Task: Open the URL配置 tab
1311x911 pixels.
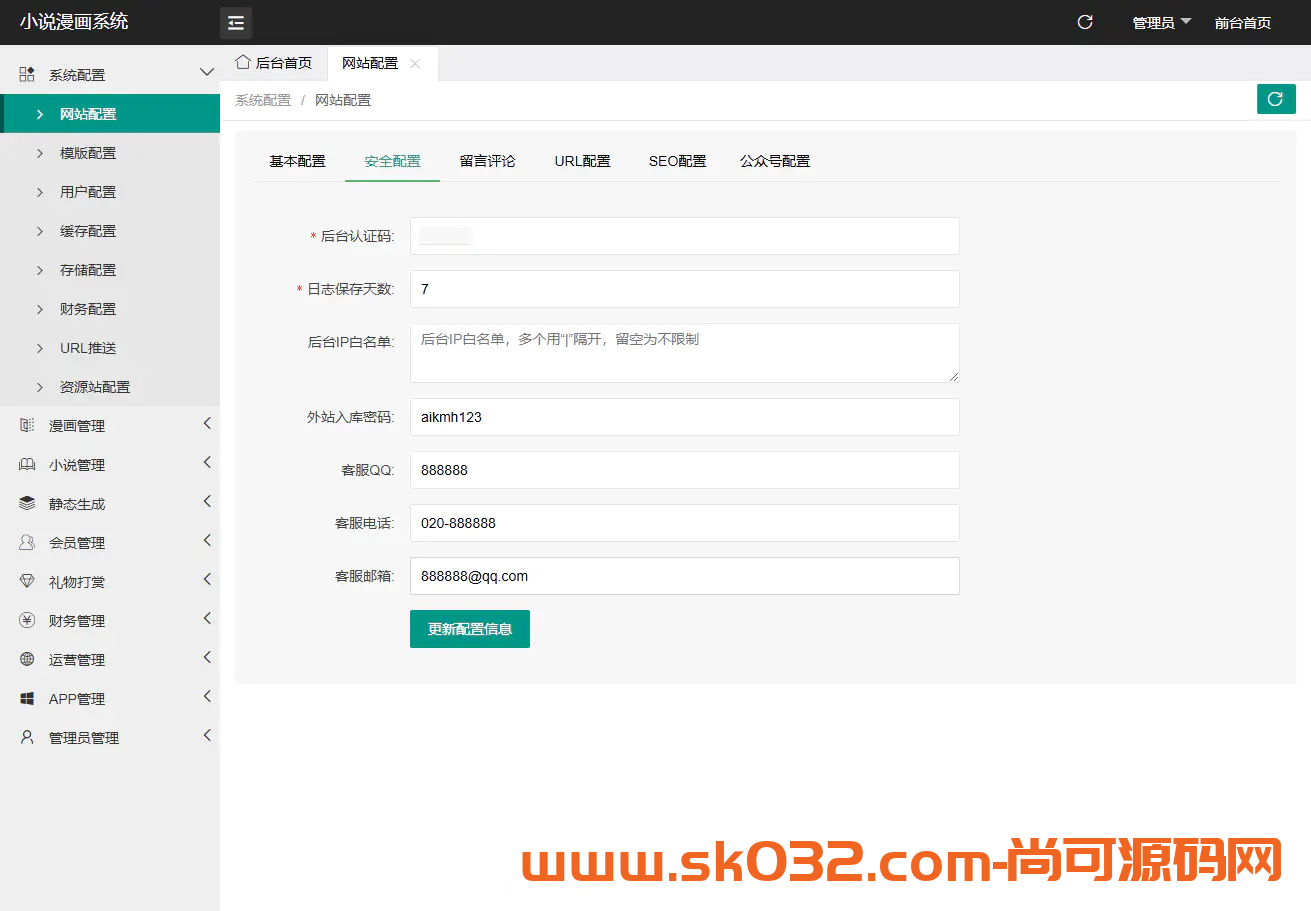Action: (583, 161)
